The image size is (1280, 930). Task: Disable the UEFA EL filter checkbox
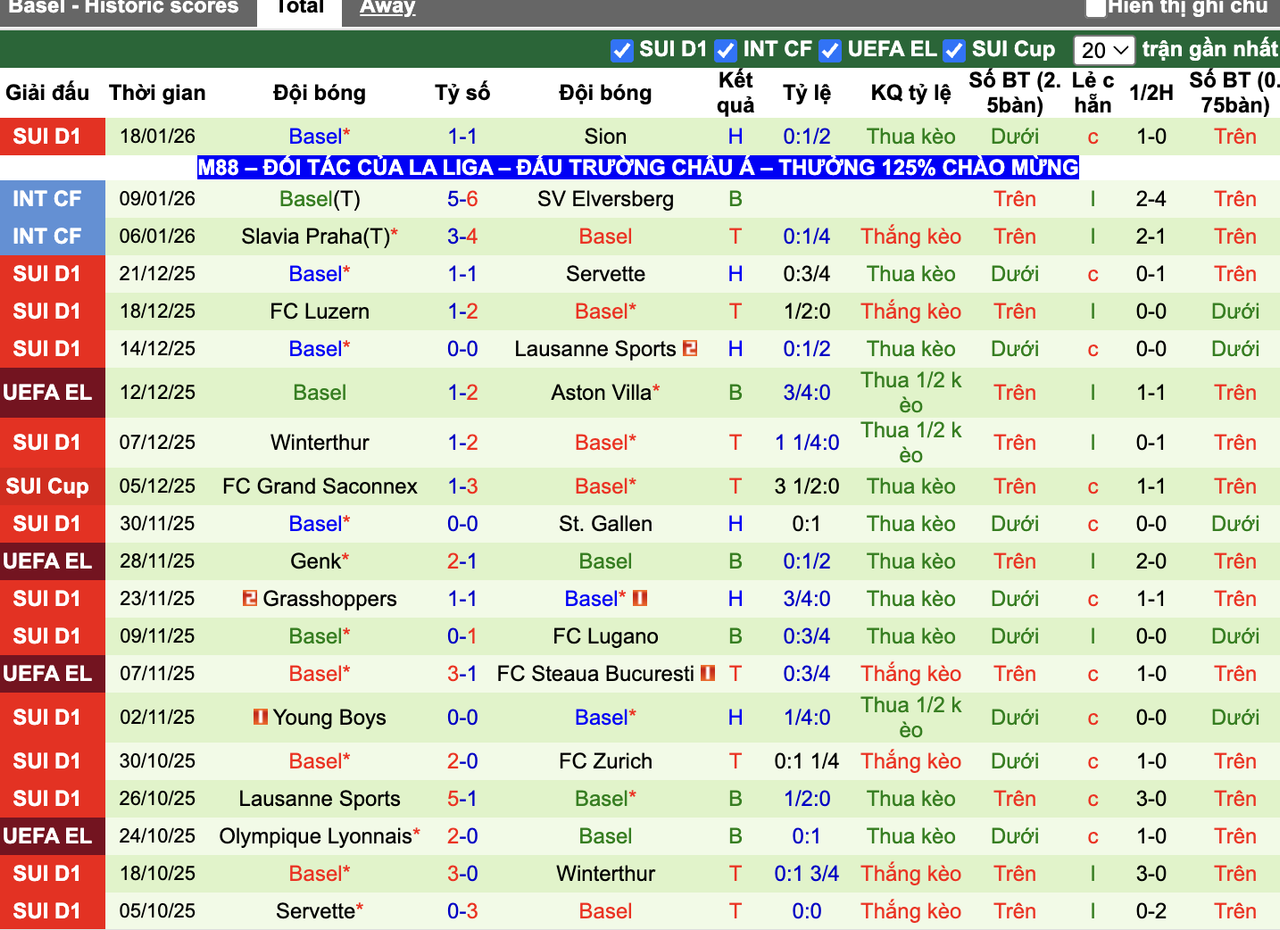(x=830, y=50)
